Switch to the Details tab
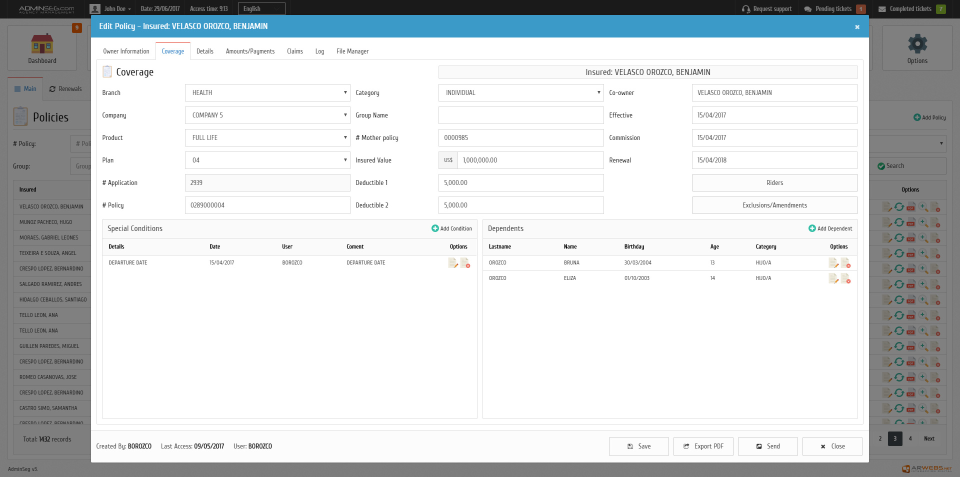This screenshot has width=960, height=477. (x=204, y=51)
